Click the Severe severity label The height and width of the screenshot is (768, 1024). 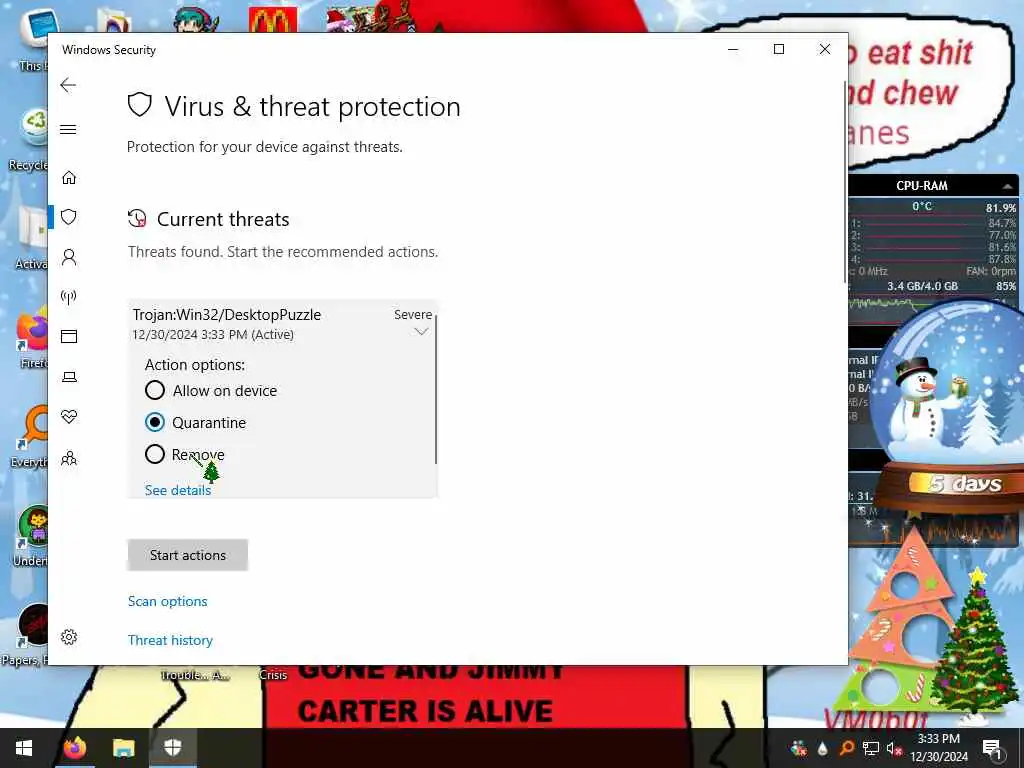[413, 315]
